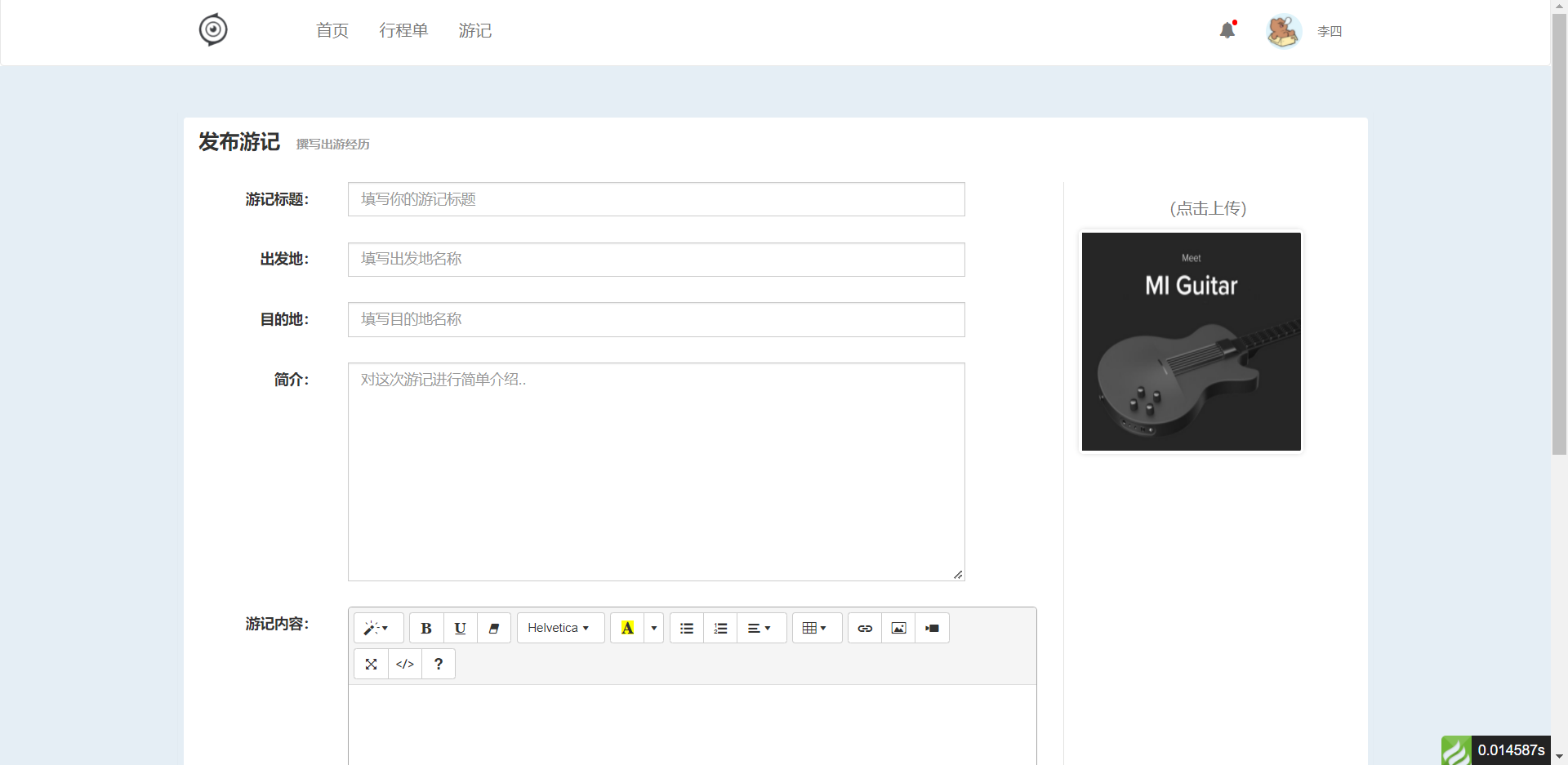This screenshot has height=765, width=1568.
Task: Click the MI Guitar cover image to upload
Action: coord(1191,341)
